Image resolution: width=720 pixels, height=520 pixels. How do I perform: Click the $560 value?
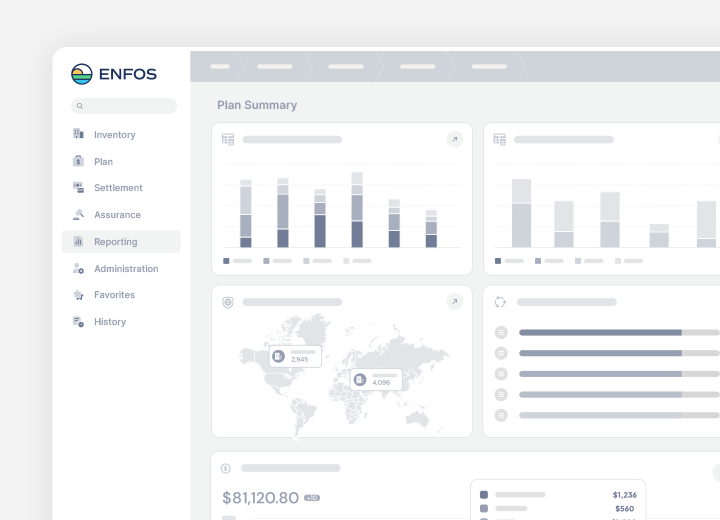point(624,509)
